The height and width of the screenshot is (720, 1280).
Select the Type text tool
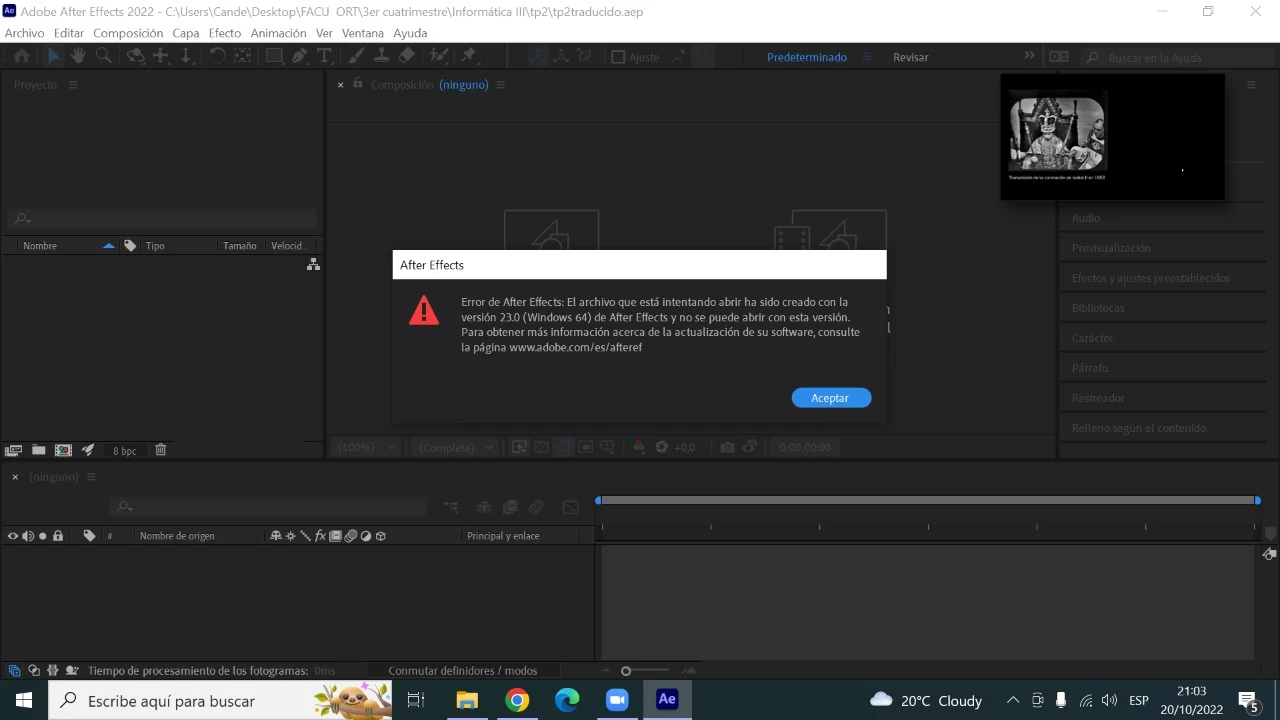[x=324, y=56]
